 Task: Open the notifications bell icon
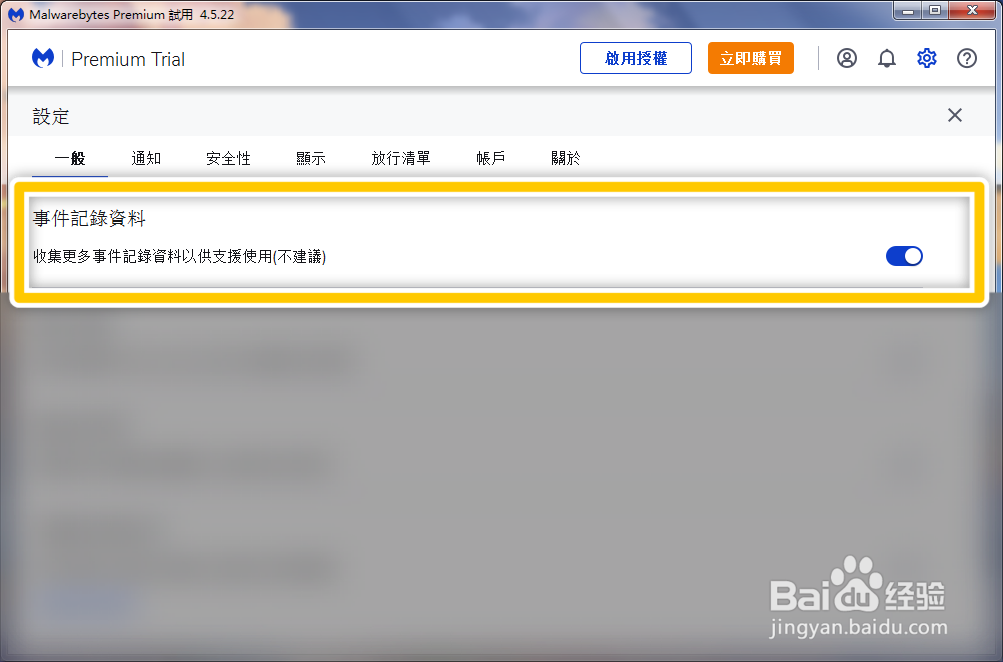click(887, 58)
